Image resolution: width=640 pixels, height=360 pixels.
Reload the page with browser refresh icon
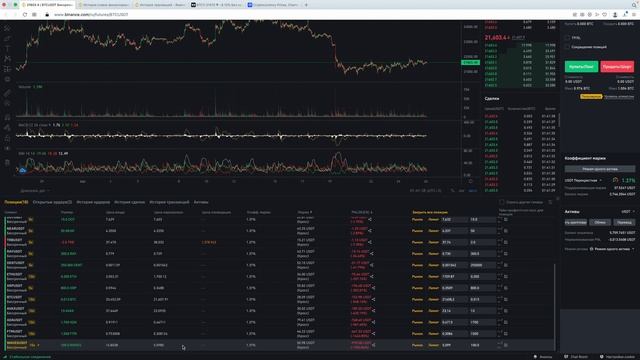[x=24, y=14]
